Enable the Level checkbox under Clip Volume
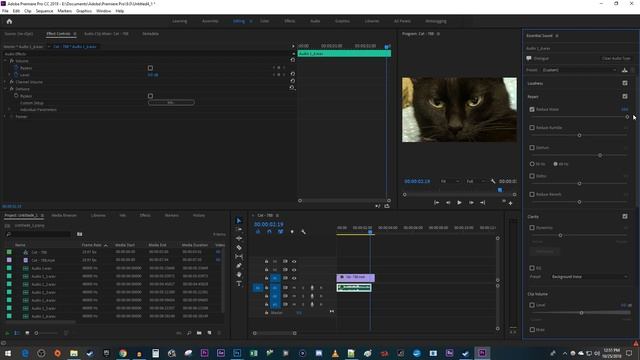This screenshot has width=640, height=360. click(x=532, y=305)
